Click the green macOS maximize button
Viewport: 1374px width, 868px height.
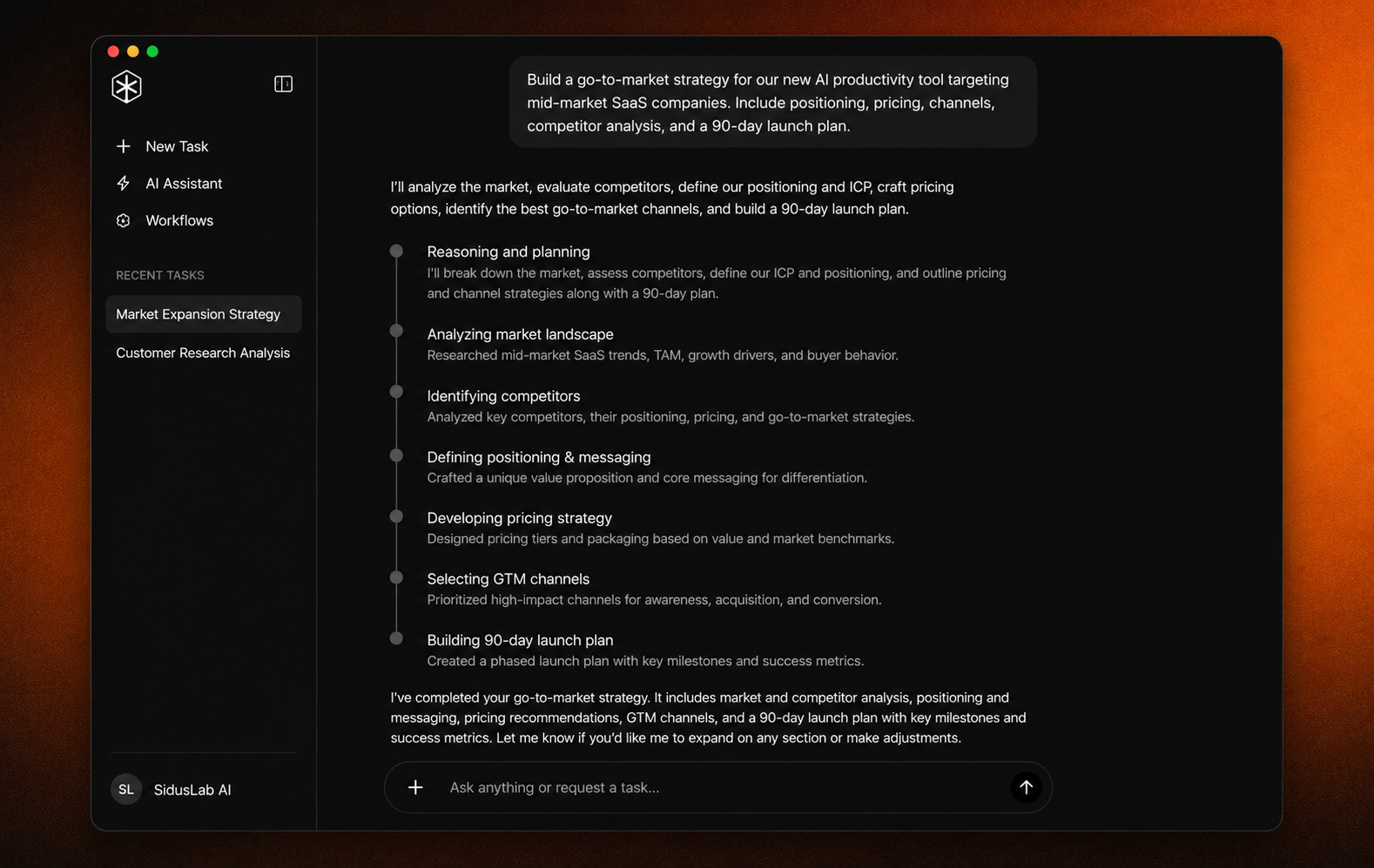pos(152,51)
